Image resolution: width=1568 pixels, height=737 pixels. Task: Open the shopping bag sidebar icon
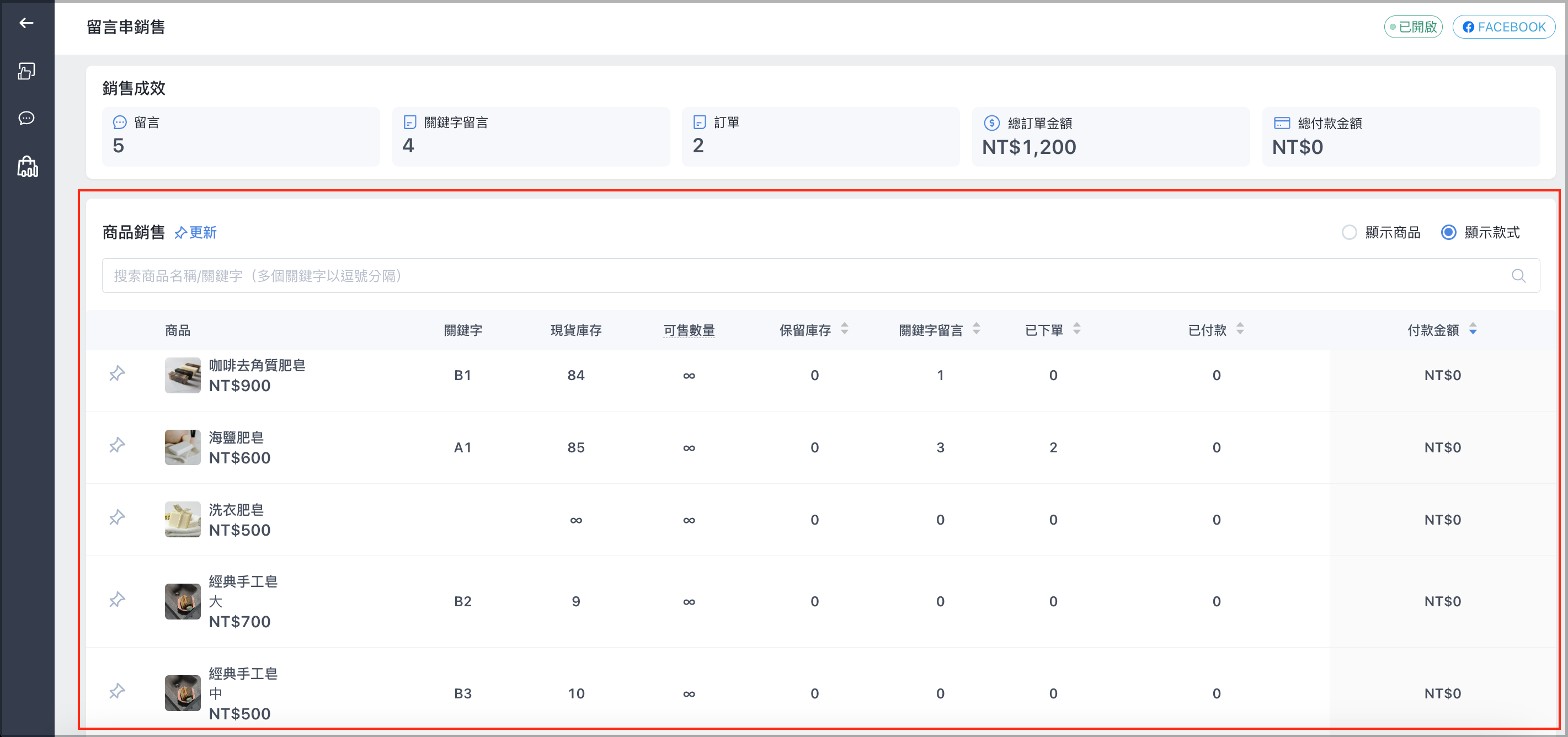point(28,166)
